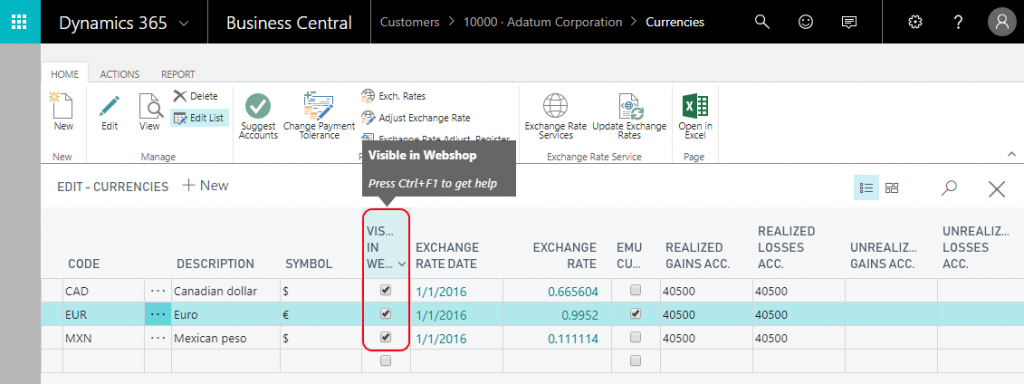Image resolution: width=1024 pixels, height=384 pixels.
Task: Go to 10000 · Adatum Corporation breadcrumb
Action: (x=543, y=22)
